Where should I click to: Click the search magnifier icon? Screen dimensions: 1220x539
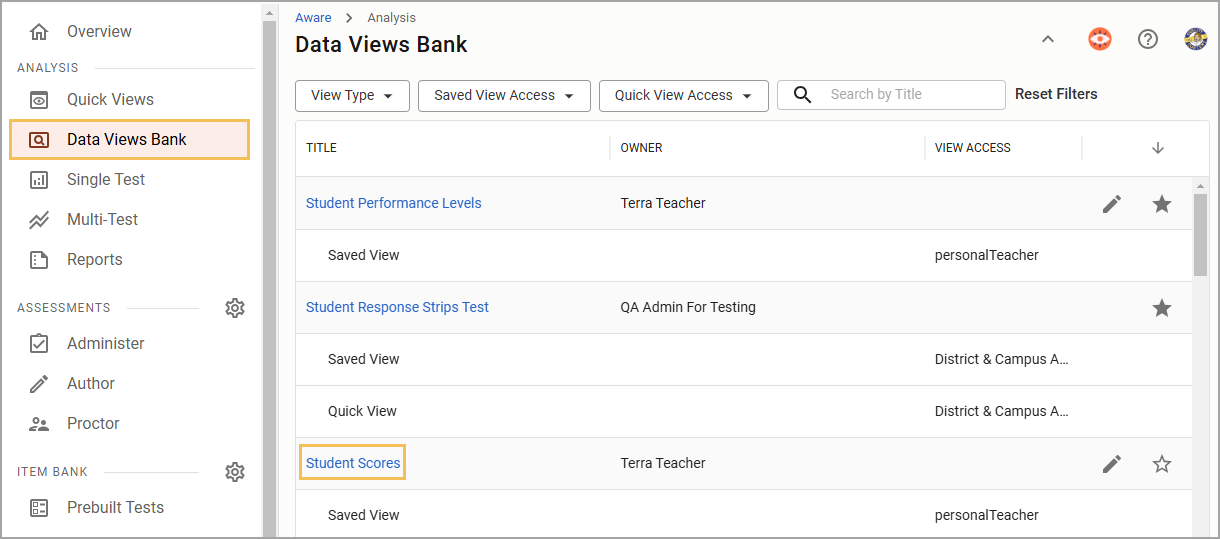[x=802, y=95]
